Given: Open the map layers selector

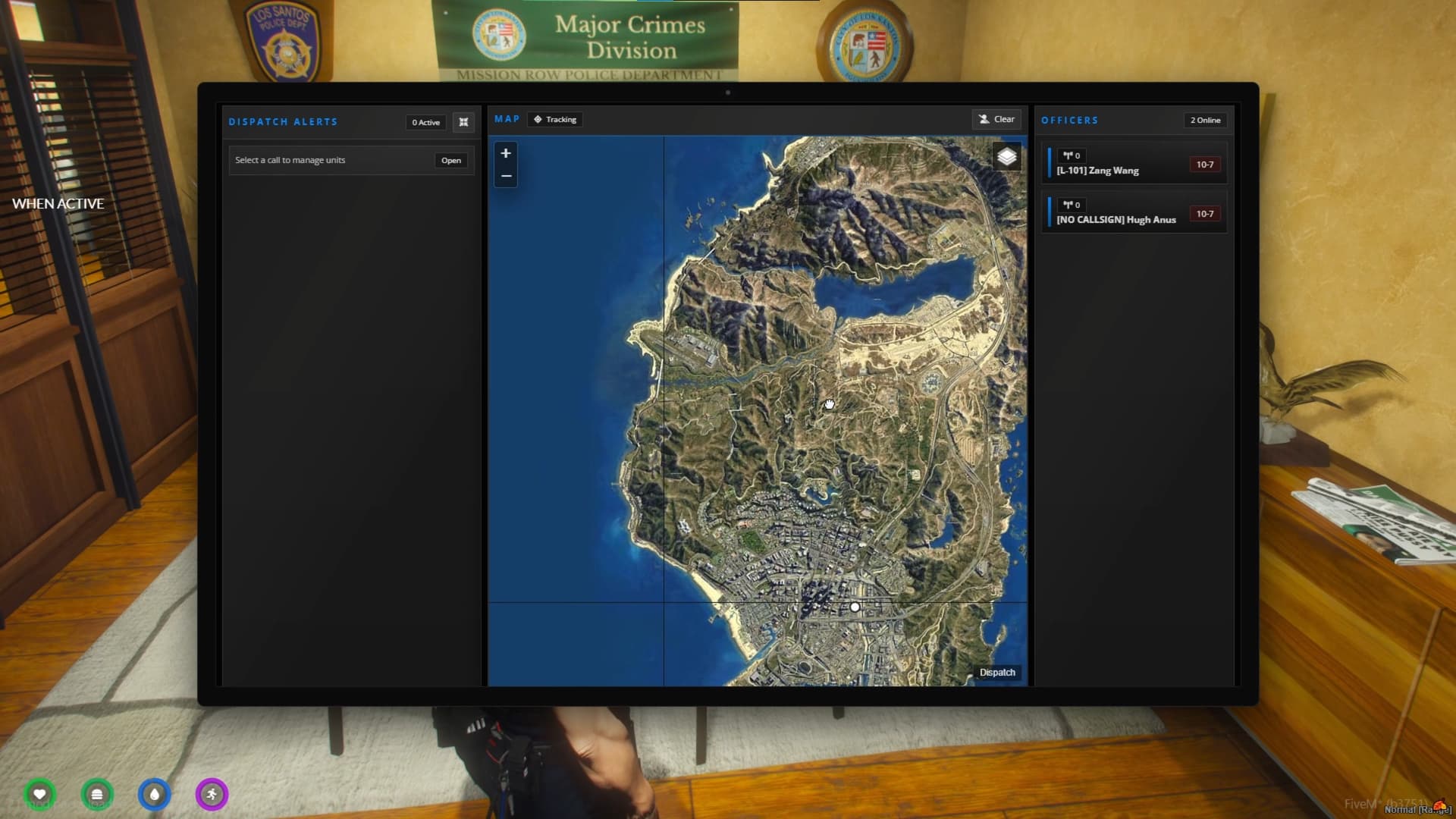Looking at the screenshot, I should (x=1006, y=157).
